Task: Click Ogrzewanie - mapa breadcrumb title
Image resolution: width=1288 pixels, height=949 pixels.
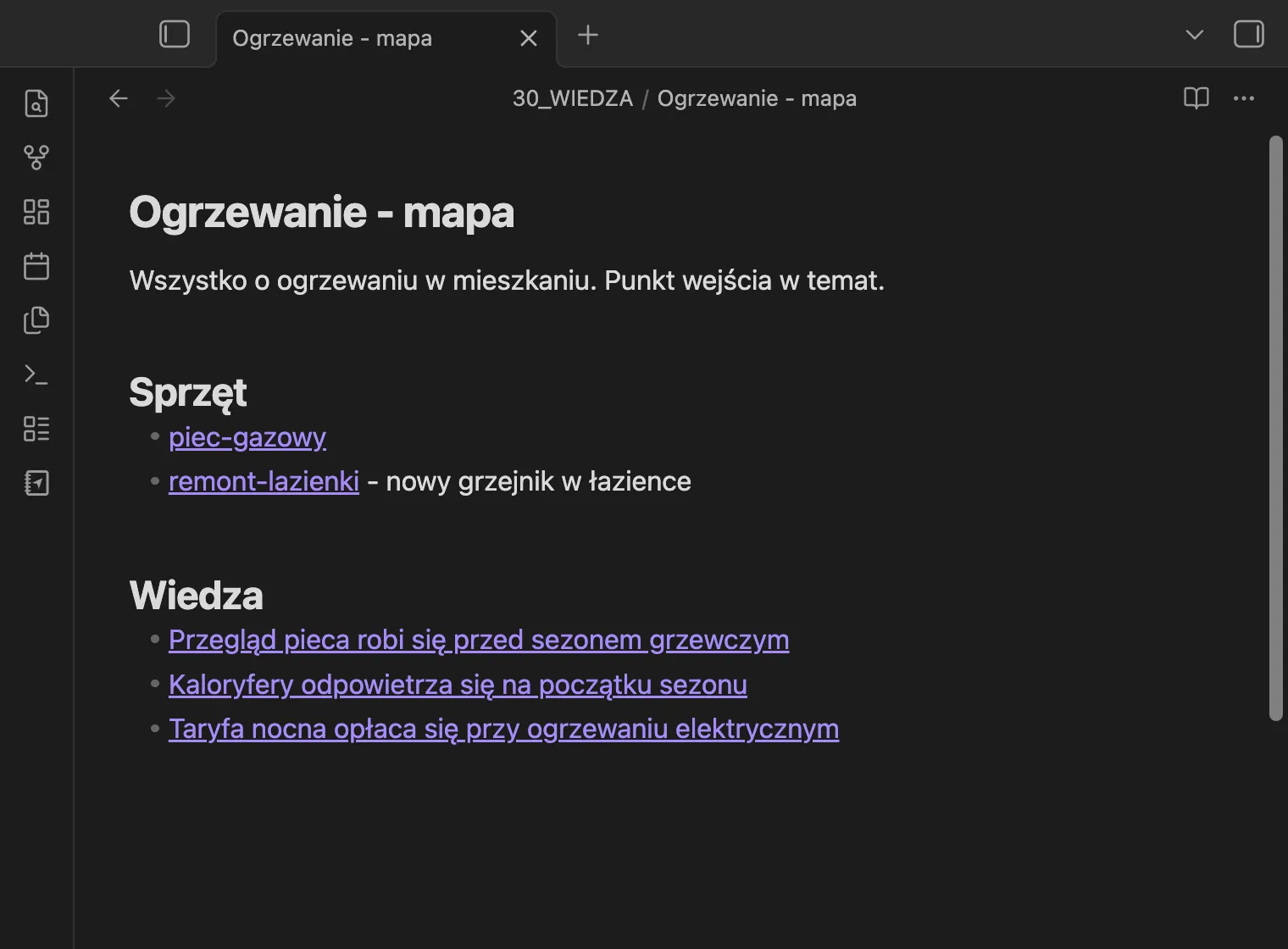Action: click(757, 98)
